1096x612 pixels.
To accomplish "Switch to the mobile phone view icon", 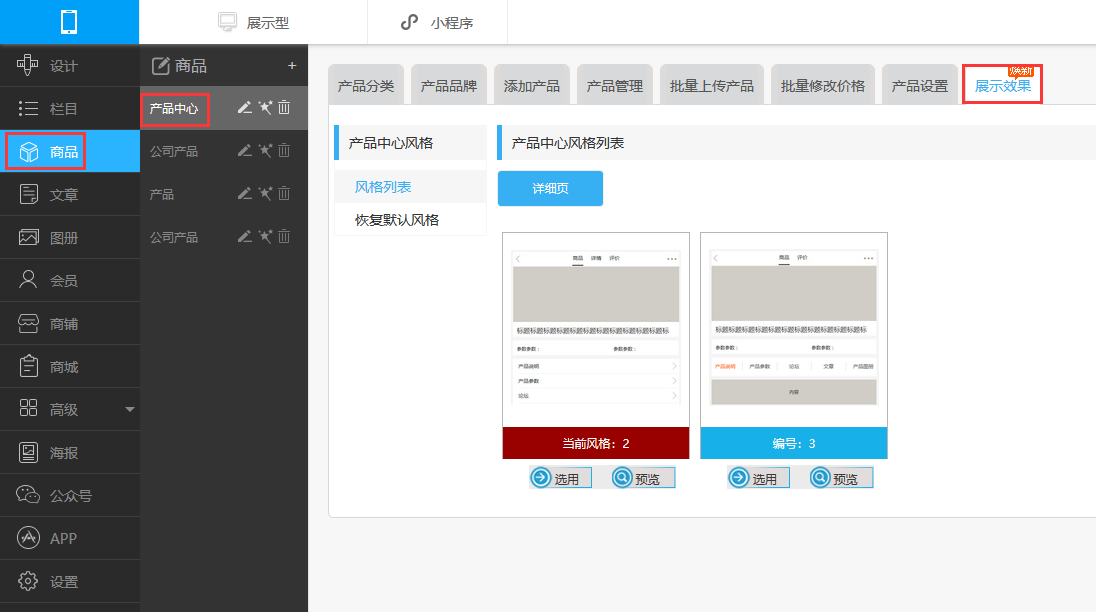I will tap(69, 22).
